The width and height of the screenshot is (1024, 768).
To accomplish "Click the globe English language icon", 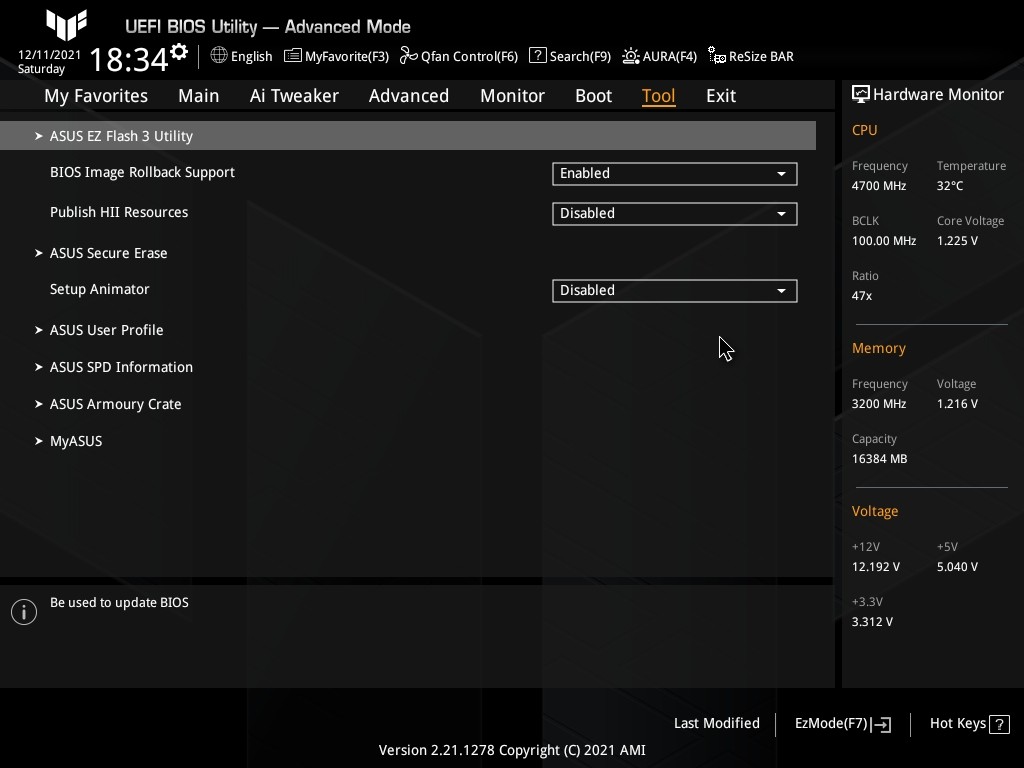I will (219, 56).
